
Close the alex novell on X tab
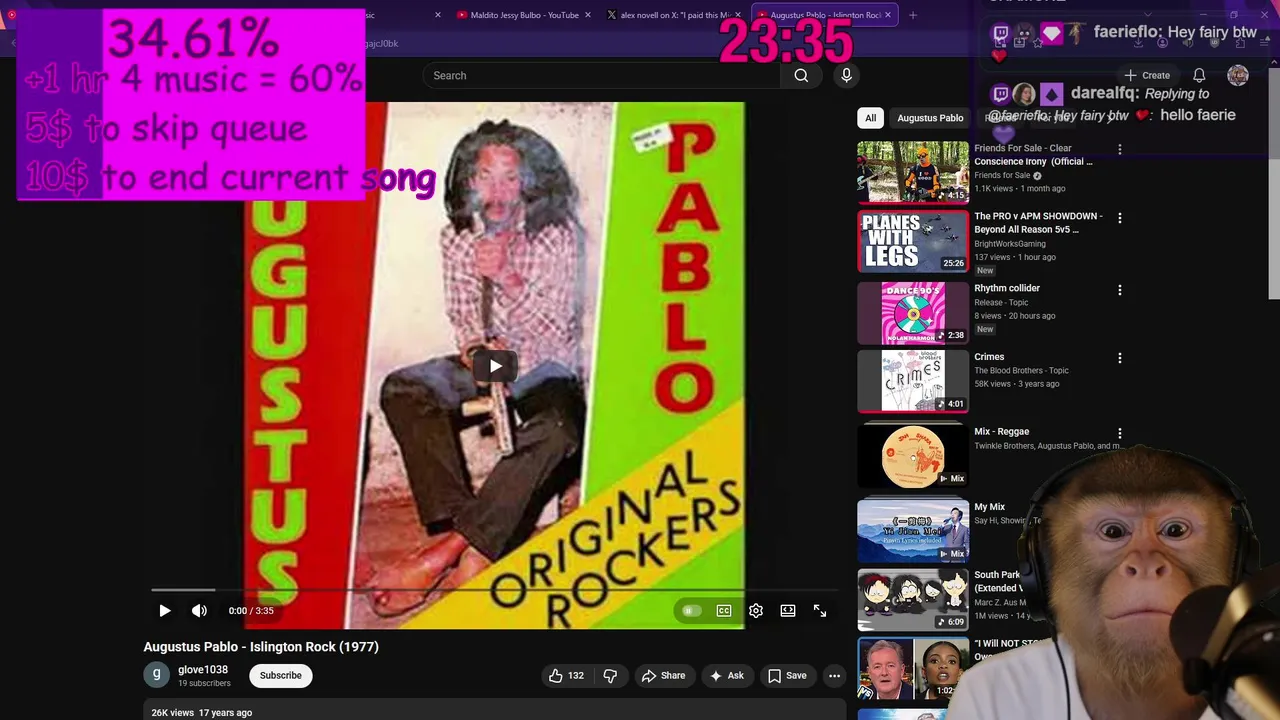(x=738, y=15)
